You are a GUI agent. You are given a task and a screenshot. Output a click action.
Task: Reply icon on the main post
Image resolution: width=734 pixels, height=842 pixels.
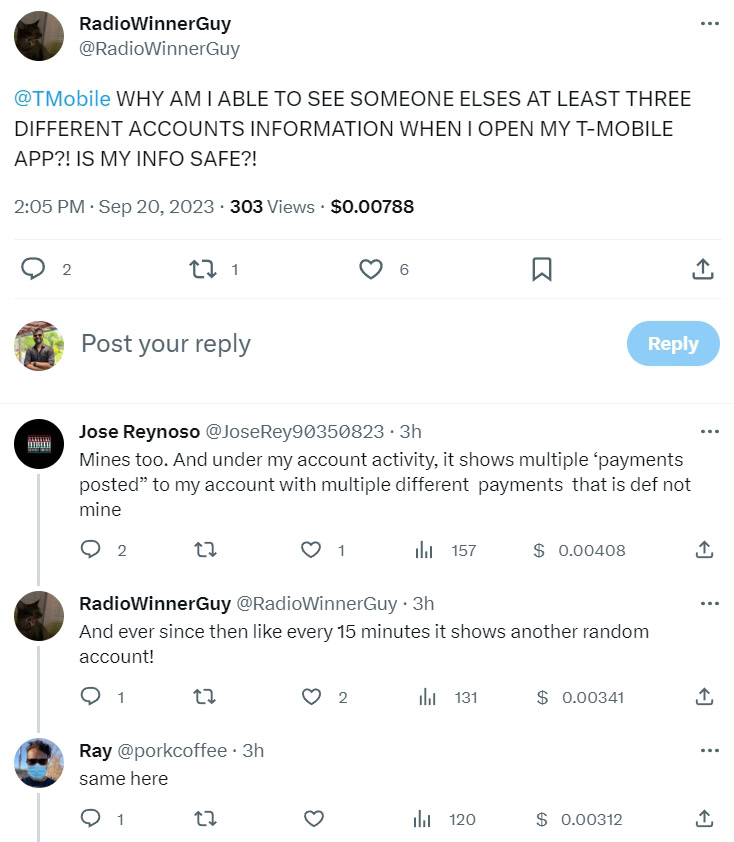[34, 269]
